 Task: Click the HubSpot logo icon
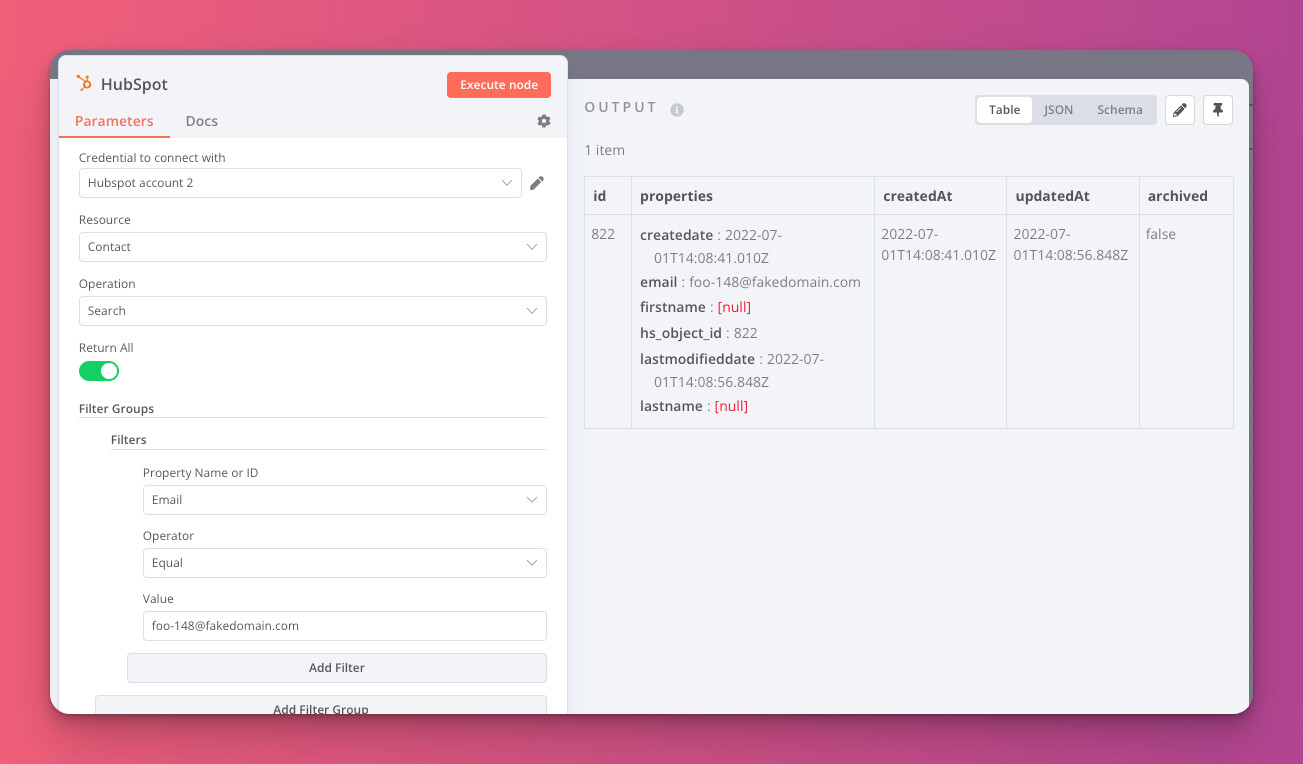coord(85,84)
